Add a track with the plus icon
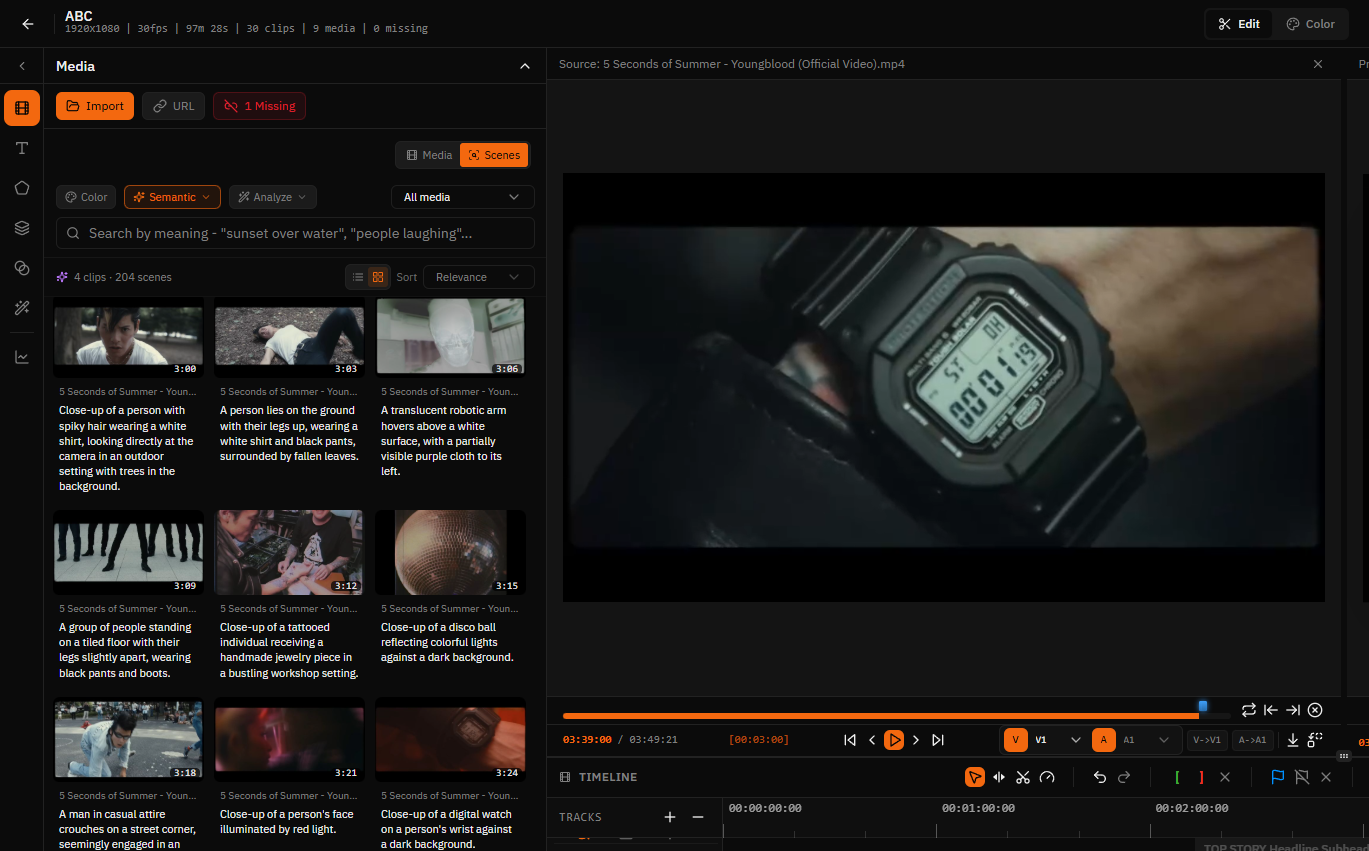The width and height of the screenshot is (1369, 851). click(x=670, y=817)
